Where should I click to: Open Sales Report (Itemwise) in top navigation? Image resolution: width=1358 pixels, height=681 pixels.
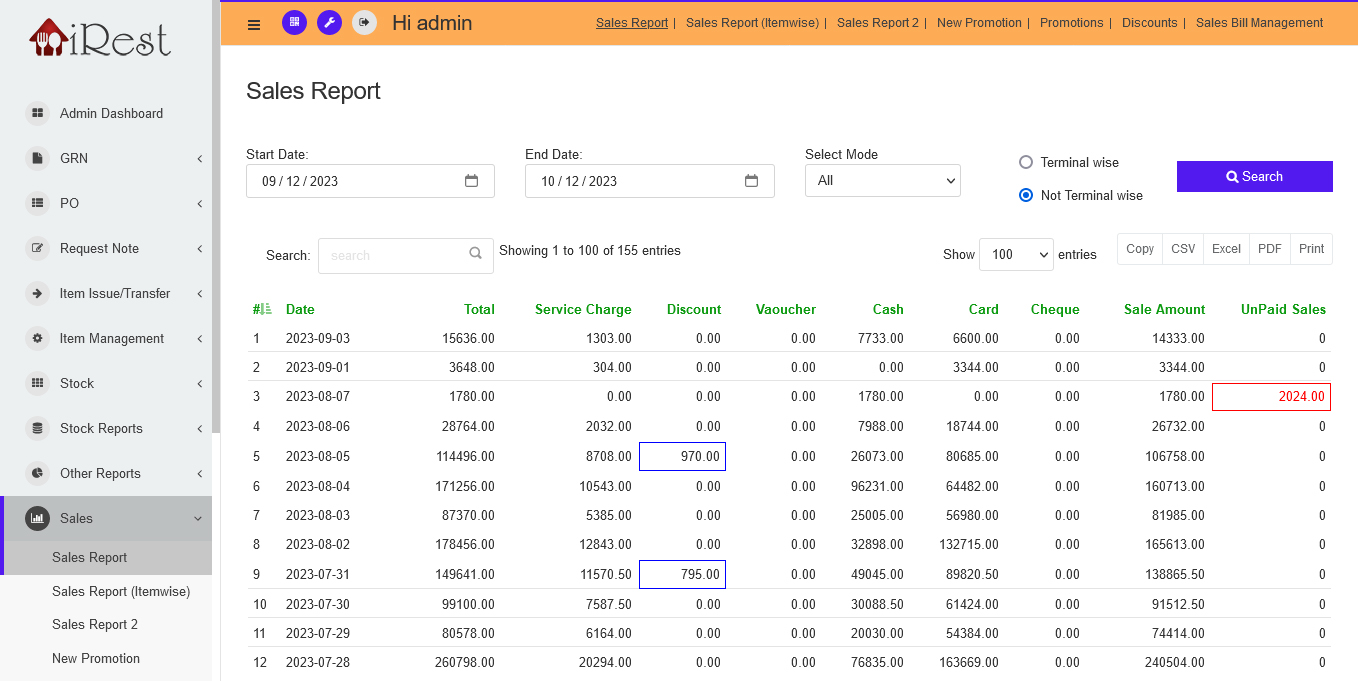coord(752,23)
